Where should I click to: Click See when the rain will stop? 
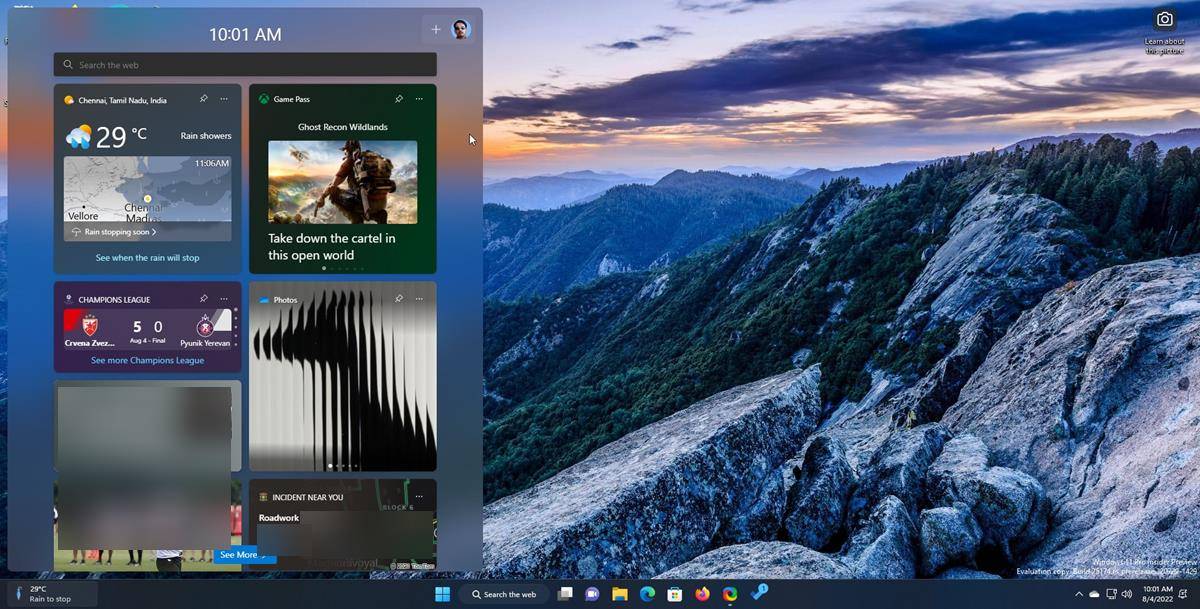click(147, 257)
